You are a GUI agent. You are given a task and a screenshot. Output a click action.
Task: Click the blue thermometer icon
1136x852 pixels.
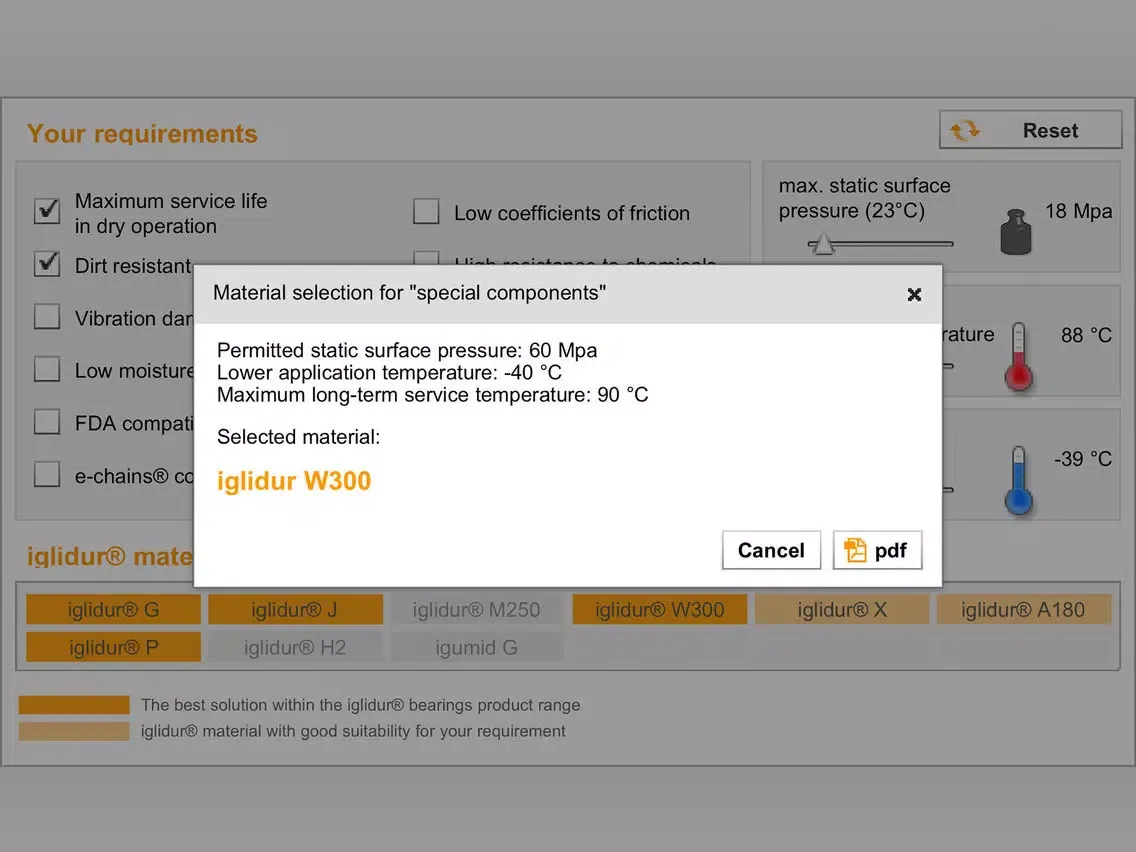pos(1019,480)
